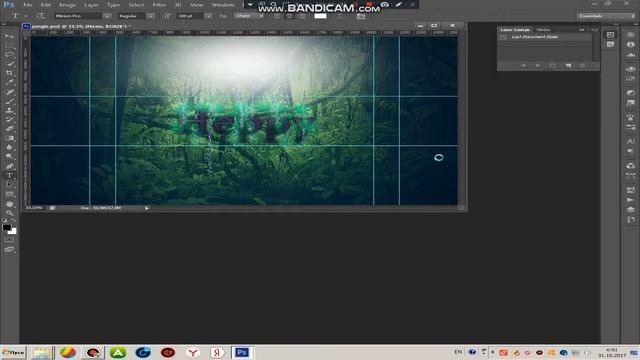Open the Edit menu
This screenshot has width=640, height=360.
pos(46,5)
